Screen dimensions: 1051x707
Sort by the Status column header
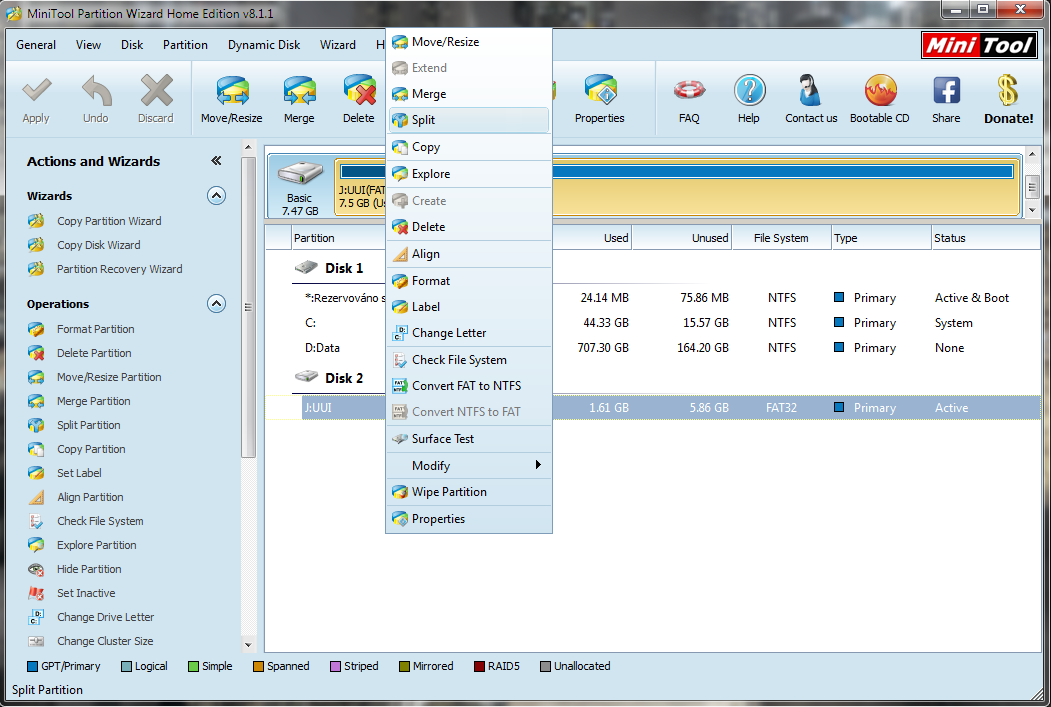pos(985,238)
